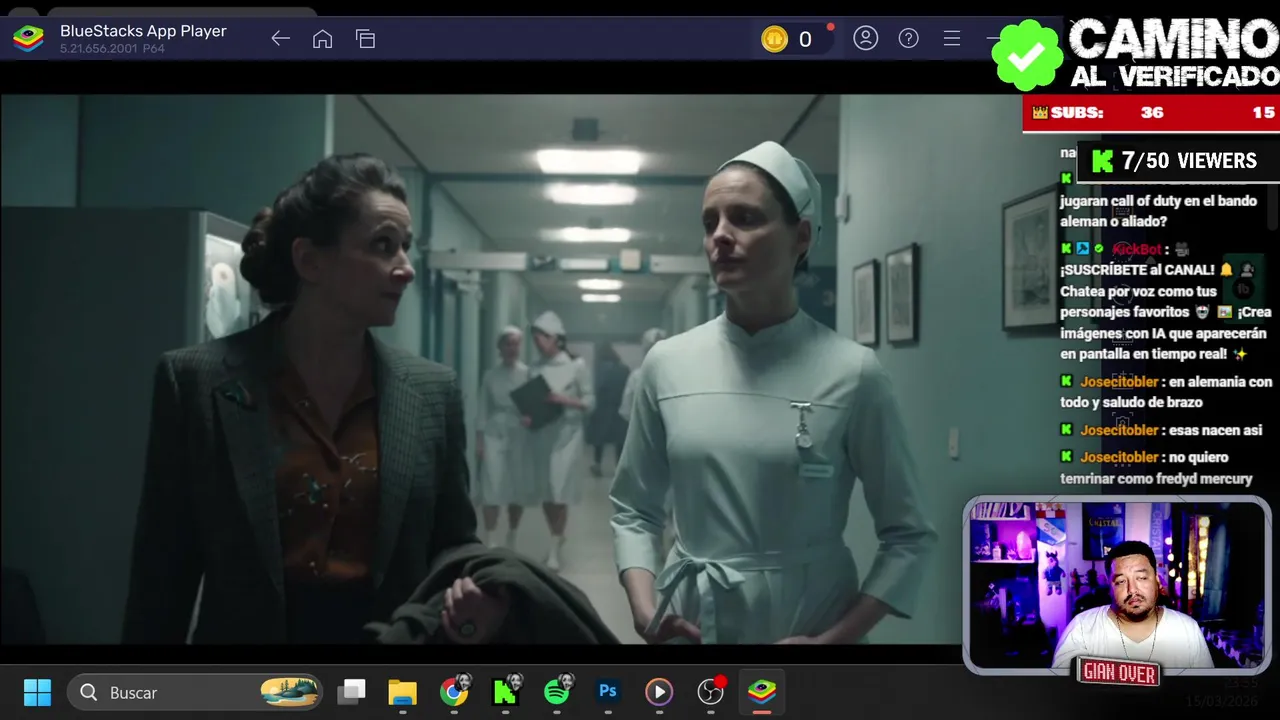1280x720 pixels.
Task: Click the video playing in BlueStacks
Action: coord(480,369)
